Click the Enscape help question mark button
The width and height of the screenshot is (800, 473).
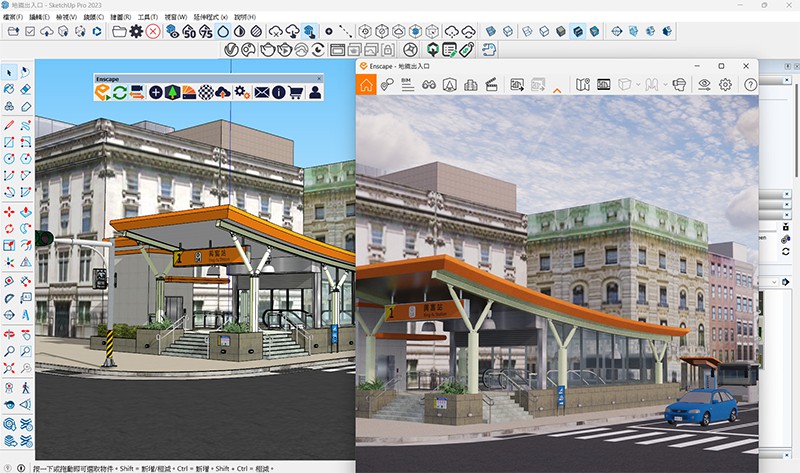(x=750, y=85)
